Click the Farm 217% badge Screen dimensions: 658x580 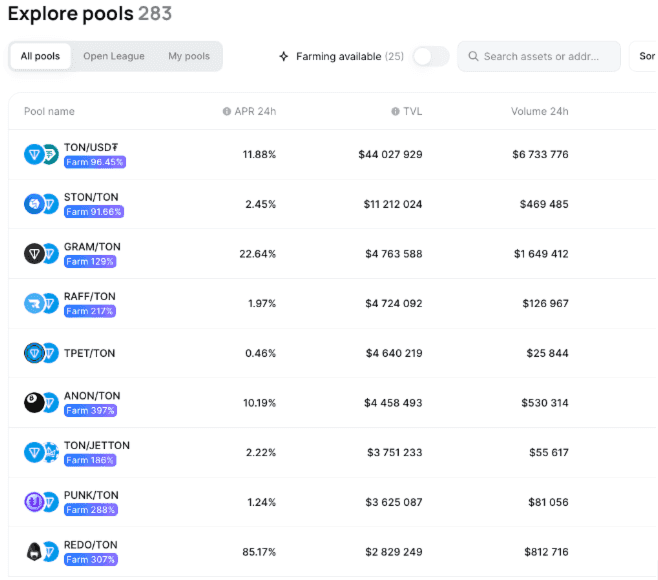tap(90, 311)
